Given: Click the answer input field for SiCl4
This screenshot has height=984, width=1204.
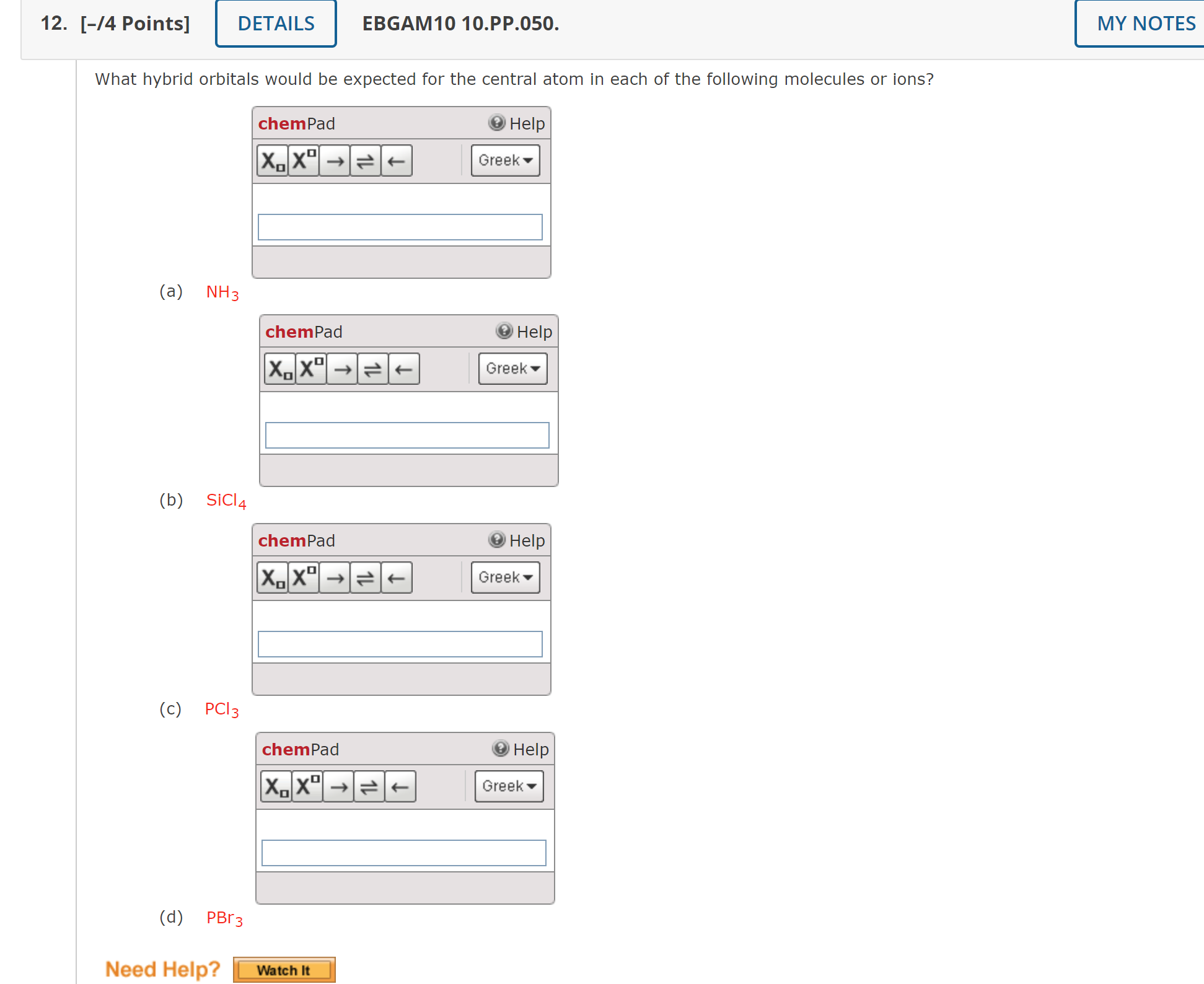Looking at the screenshot, I should coord(407,435).
